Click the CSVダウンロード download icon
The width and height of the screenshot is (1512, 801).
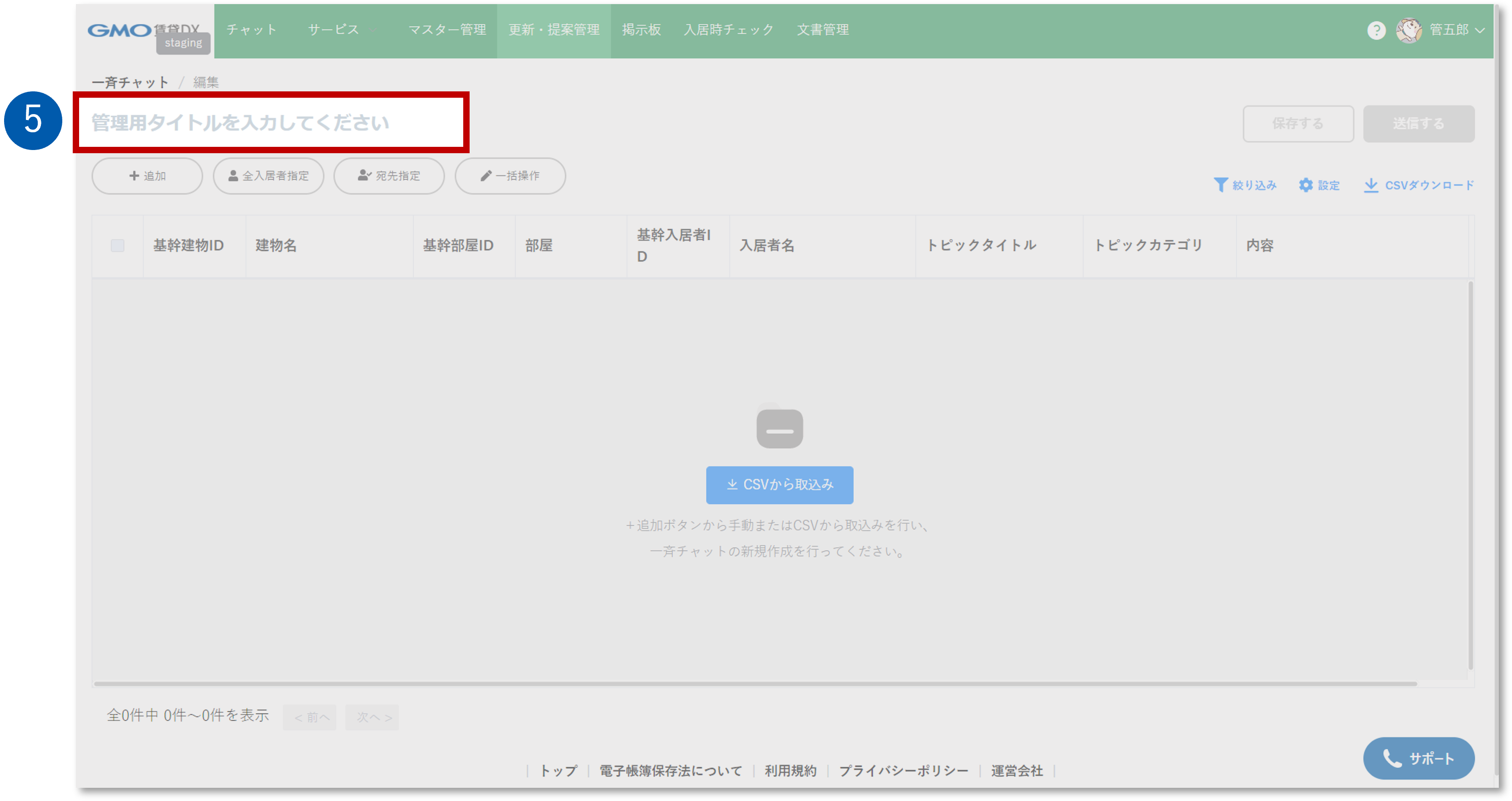1371,185
